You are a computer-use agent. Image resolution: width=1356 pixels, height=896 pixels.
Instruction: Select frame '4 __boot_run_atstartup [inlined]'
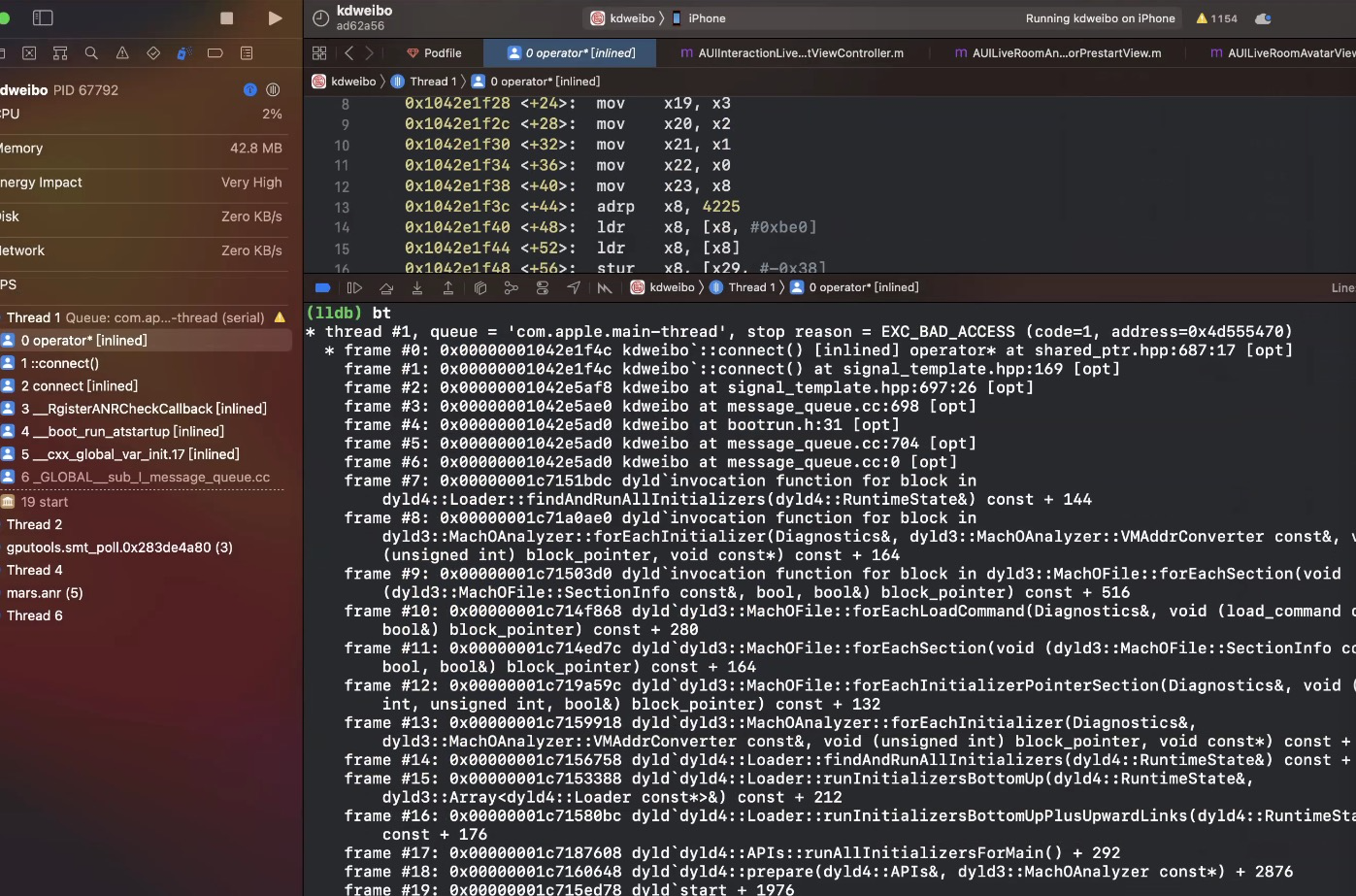[146, 431]
